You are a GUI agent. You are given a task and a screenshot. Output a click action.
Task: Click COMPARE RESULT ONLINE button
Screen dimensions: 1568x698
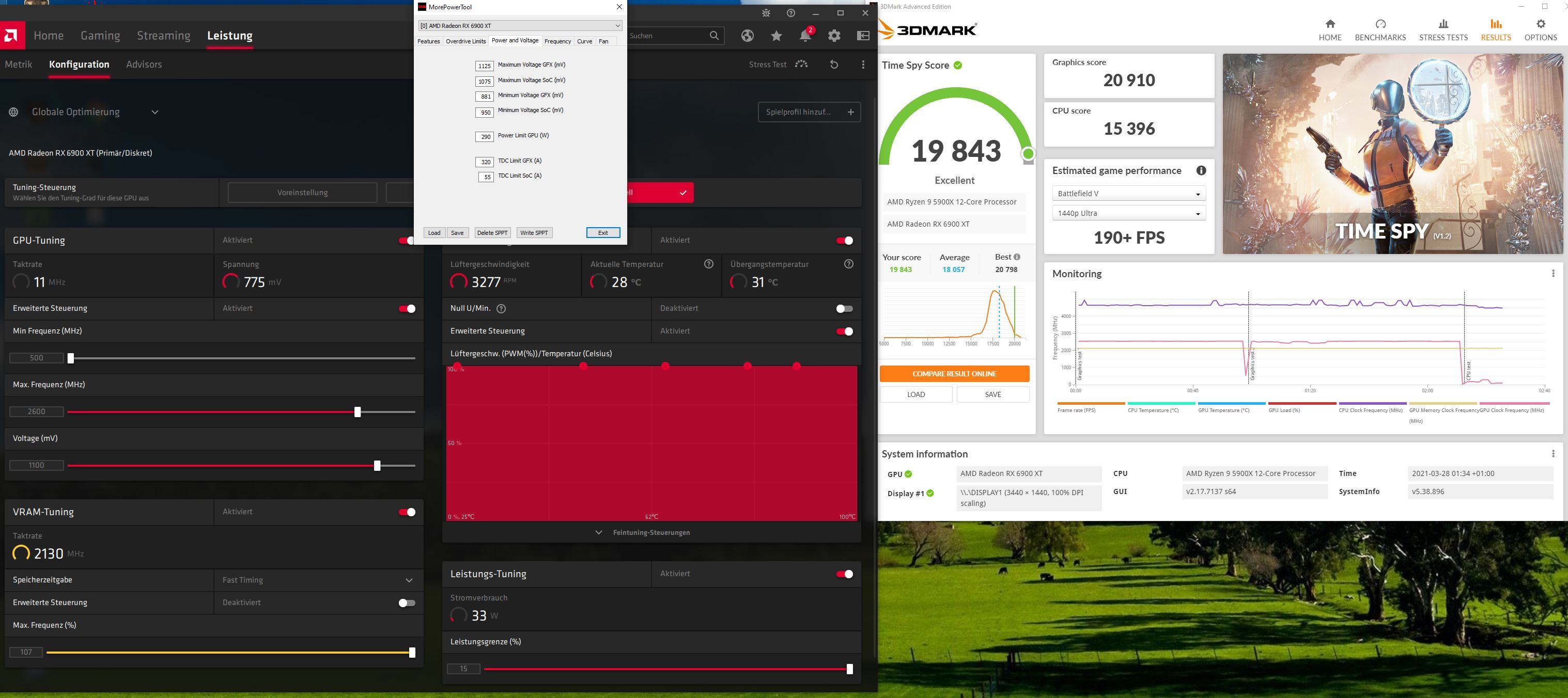pos(954,373)
